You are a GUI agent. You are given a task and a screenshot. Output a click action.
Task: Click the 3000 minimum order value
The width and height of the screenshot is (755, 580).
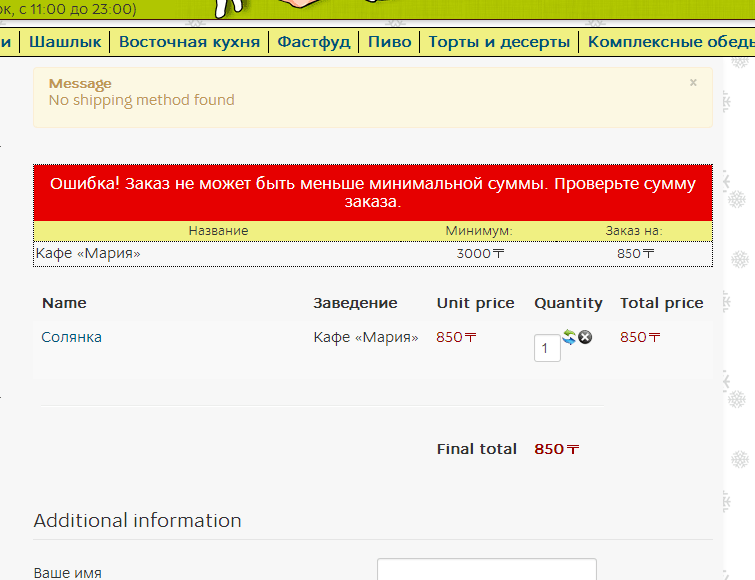pyautogui.click(x=480, y=253)
